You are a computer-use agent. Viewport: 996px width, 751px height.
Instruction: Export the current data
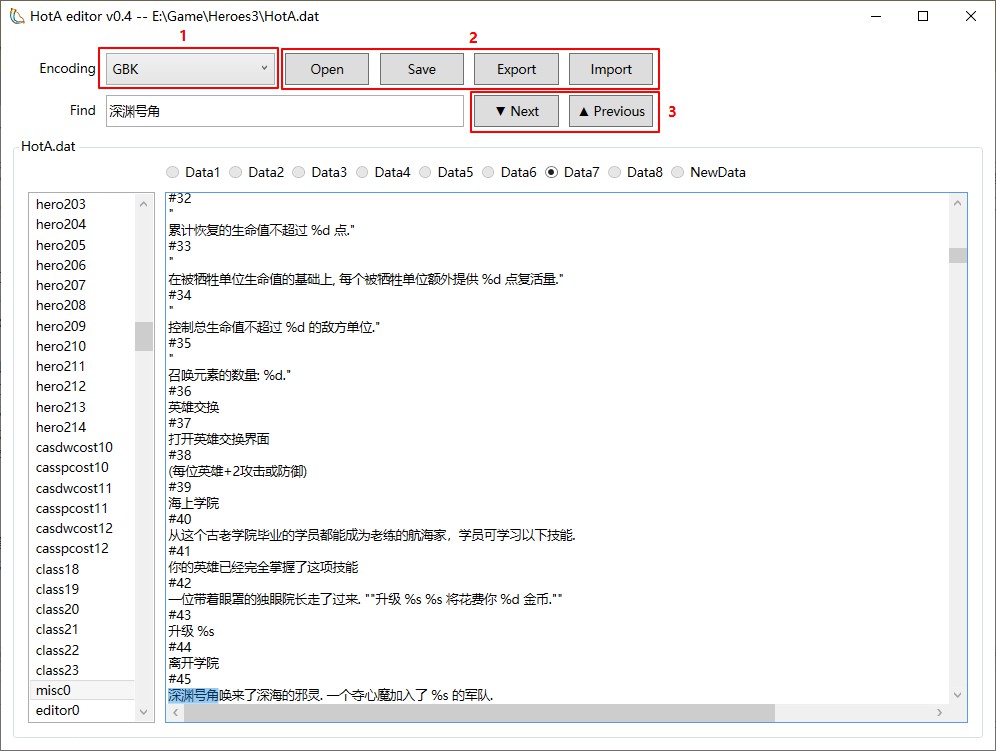click(x=516, y=68)
